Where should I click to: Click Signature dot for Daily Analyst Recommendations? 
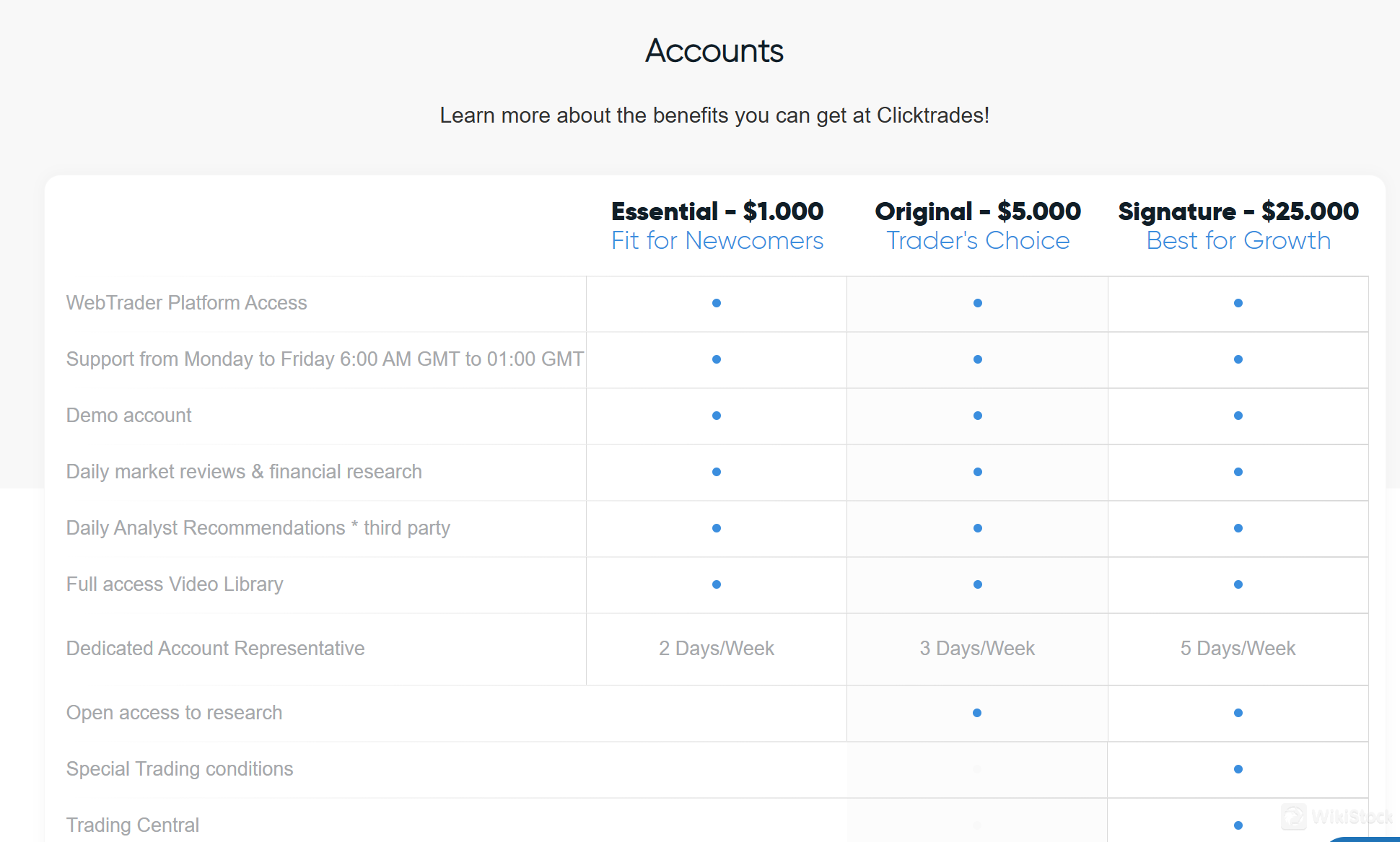(x=1238, y=528)
